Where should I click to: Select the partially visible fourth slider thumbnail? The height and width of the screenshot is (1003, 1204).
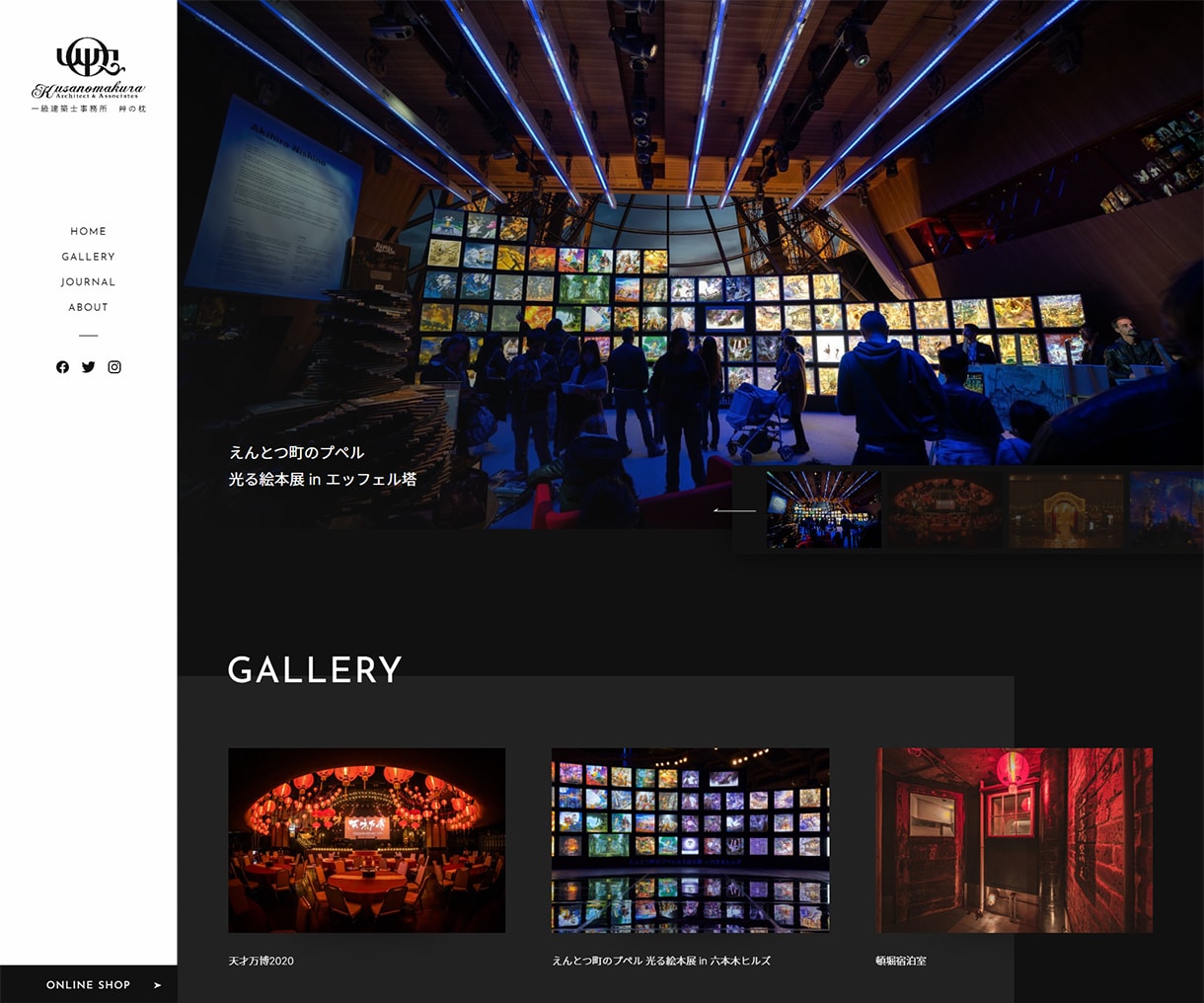pos(1166,509)
